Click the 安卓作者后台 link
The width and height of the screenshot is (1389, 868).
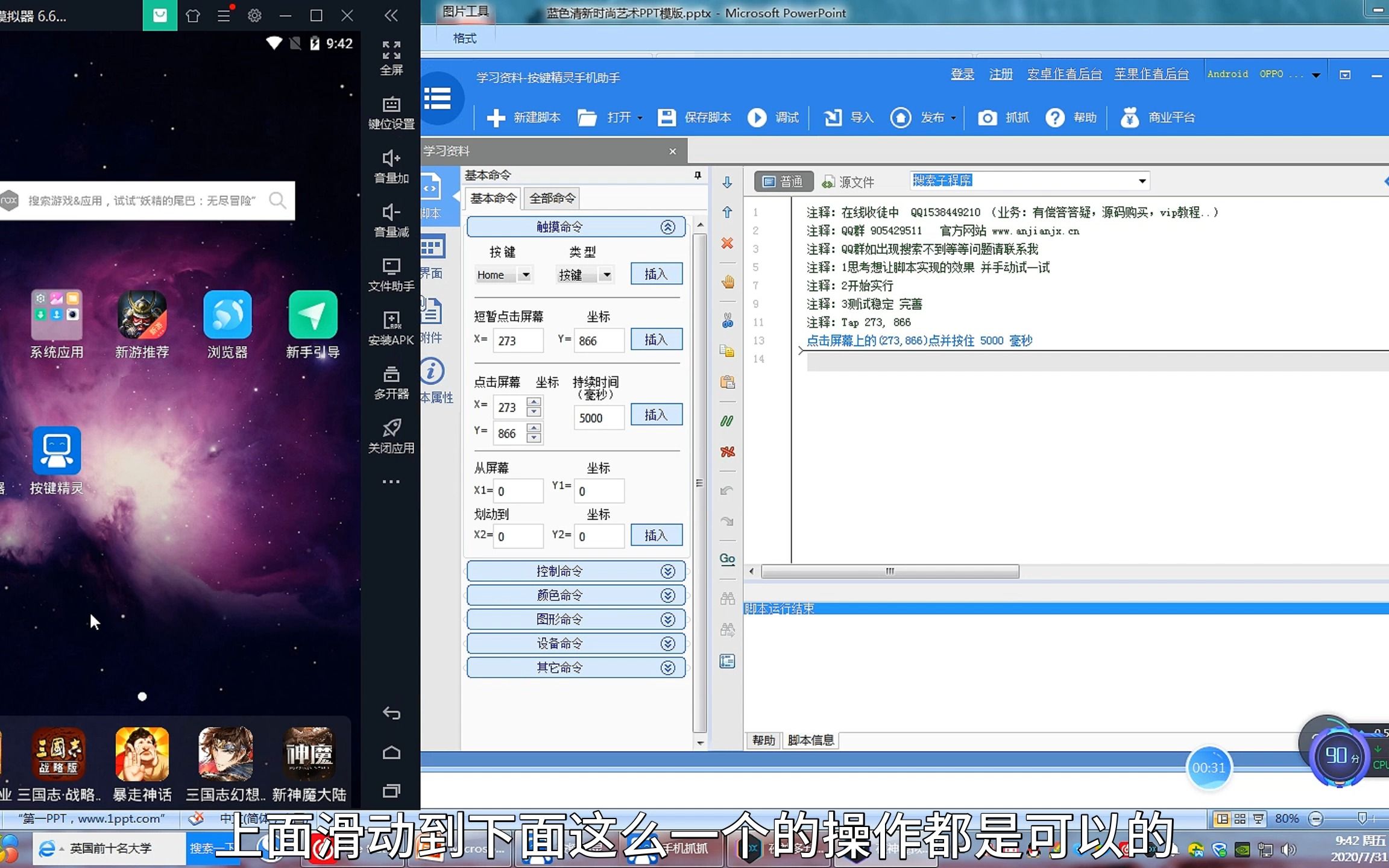1064,74
